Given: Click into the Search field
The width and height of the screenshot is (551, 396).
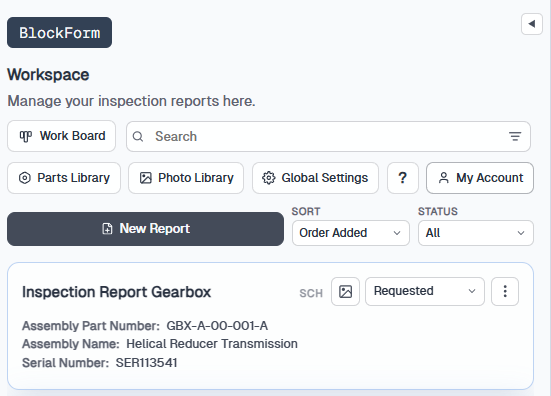Looking at the screenshot, I should coord(328,136).
